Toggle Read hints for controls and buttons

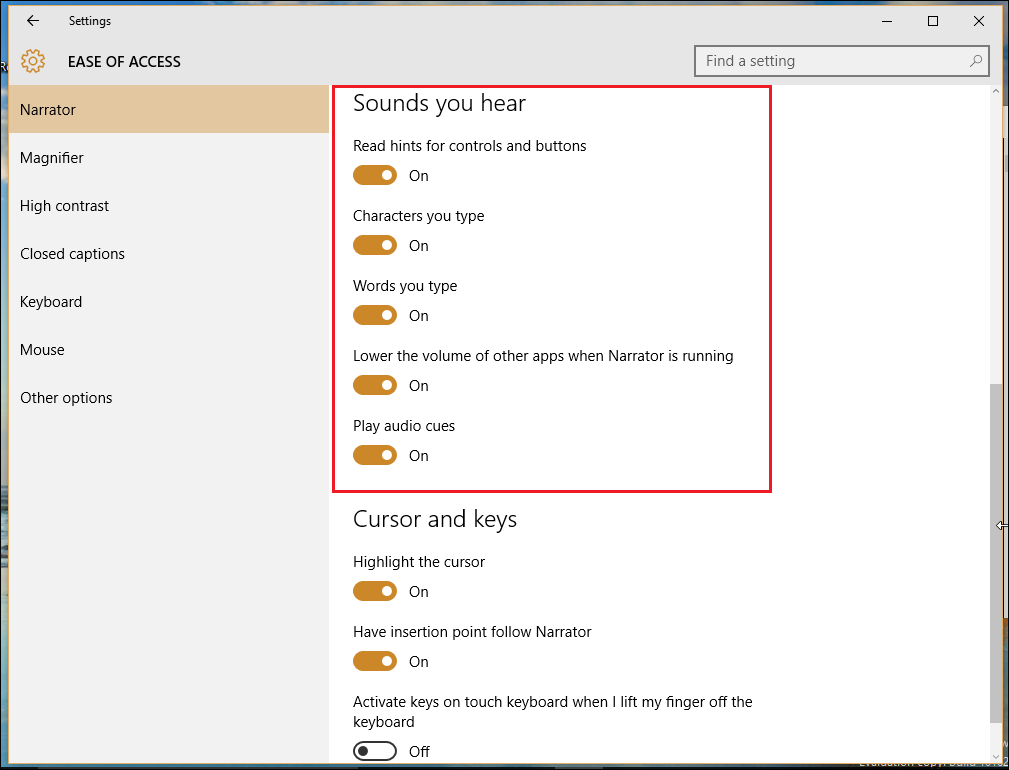375,175
